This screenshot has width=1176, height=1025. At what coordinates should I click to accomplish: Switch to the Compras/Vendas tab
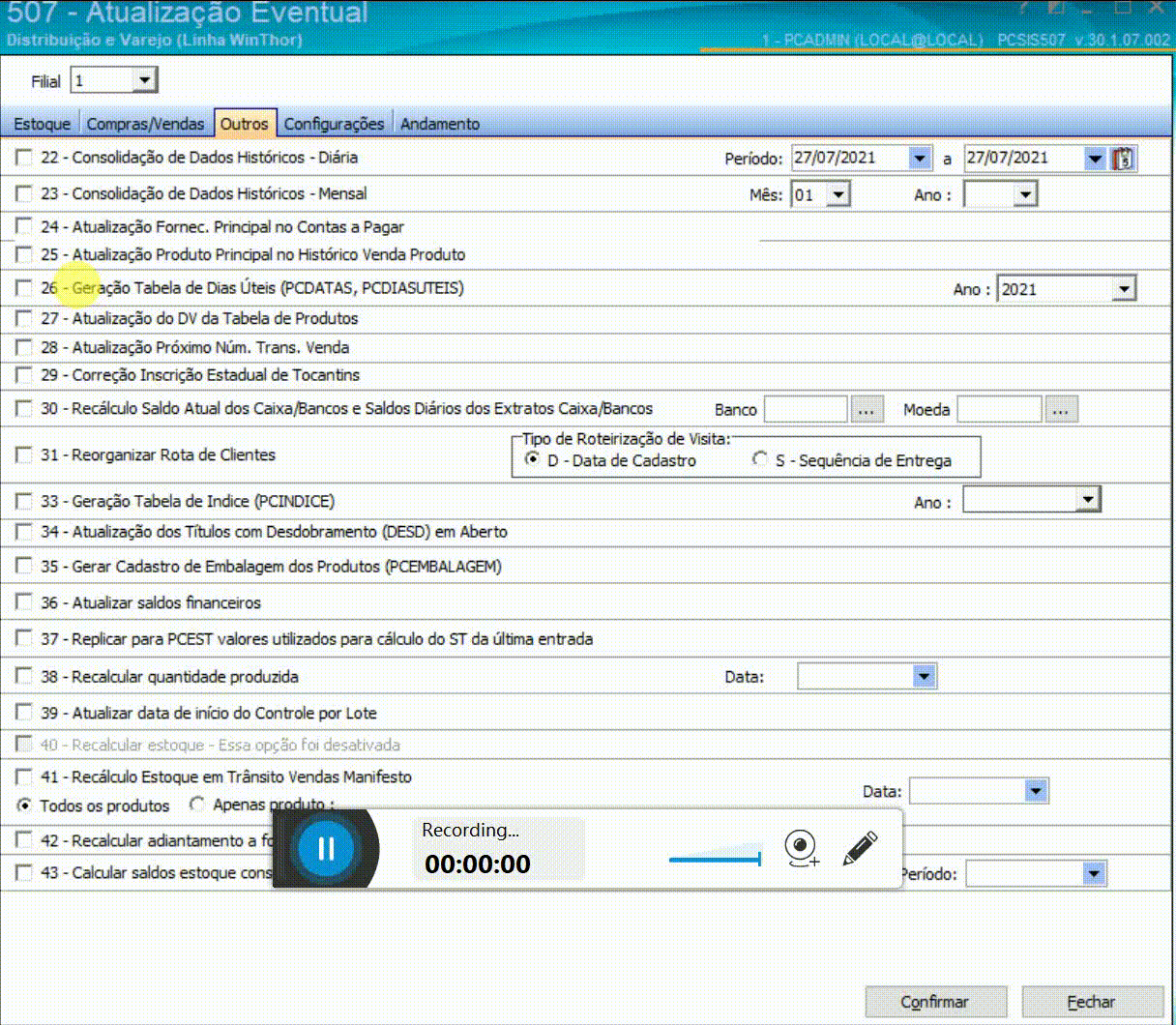tap(145, 124)
